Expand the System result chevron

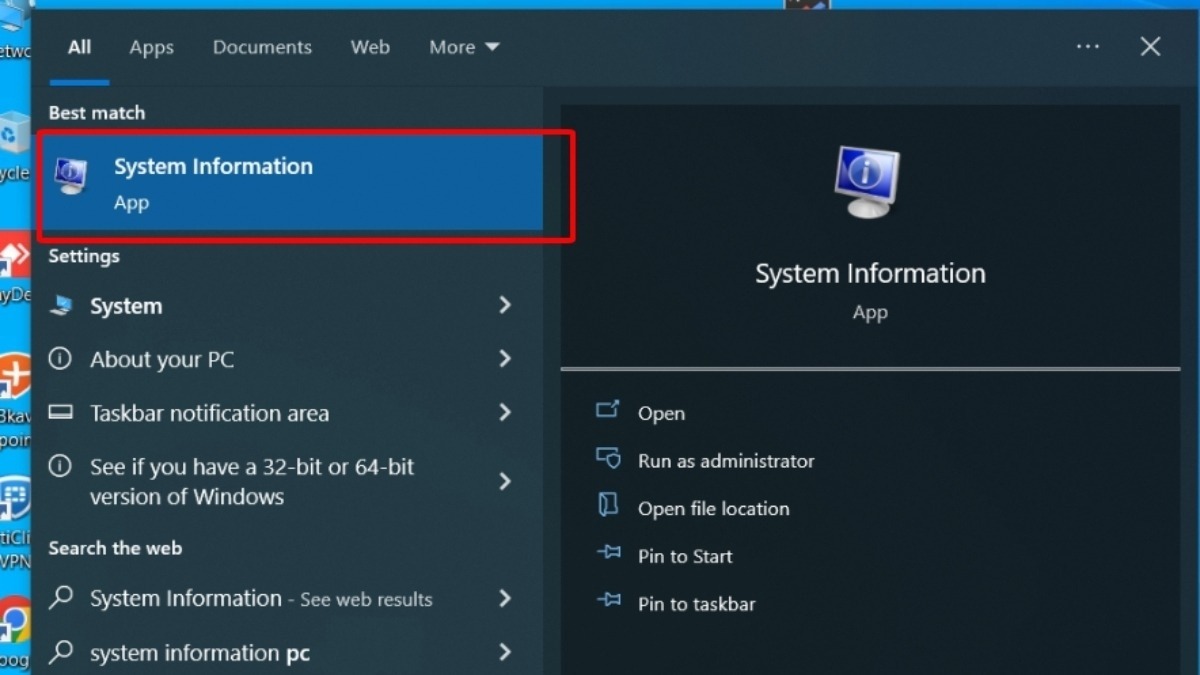point(505,305)
